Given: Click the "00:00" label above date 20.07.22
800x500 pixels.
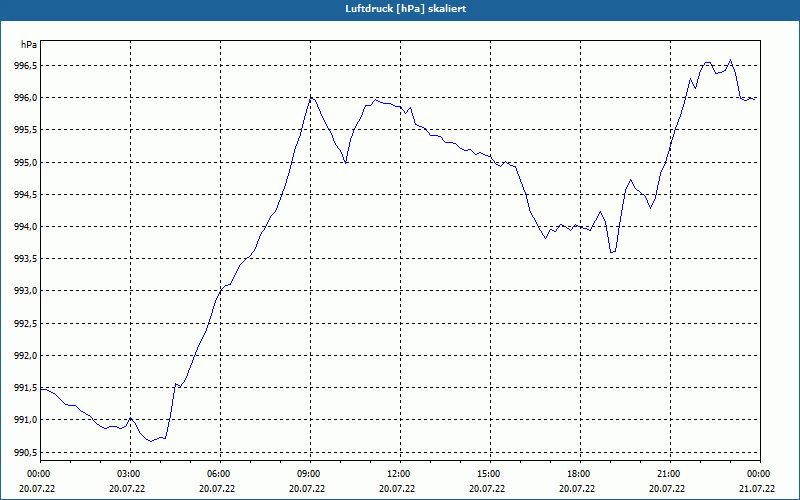Looking at the screenshot, I should click(x=38, y=474).
